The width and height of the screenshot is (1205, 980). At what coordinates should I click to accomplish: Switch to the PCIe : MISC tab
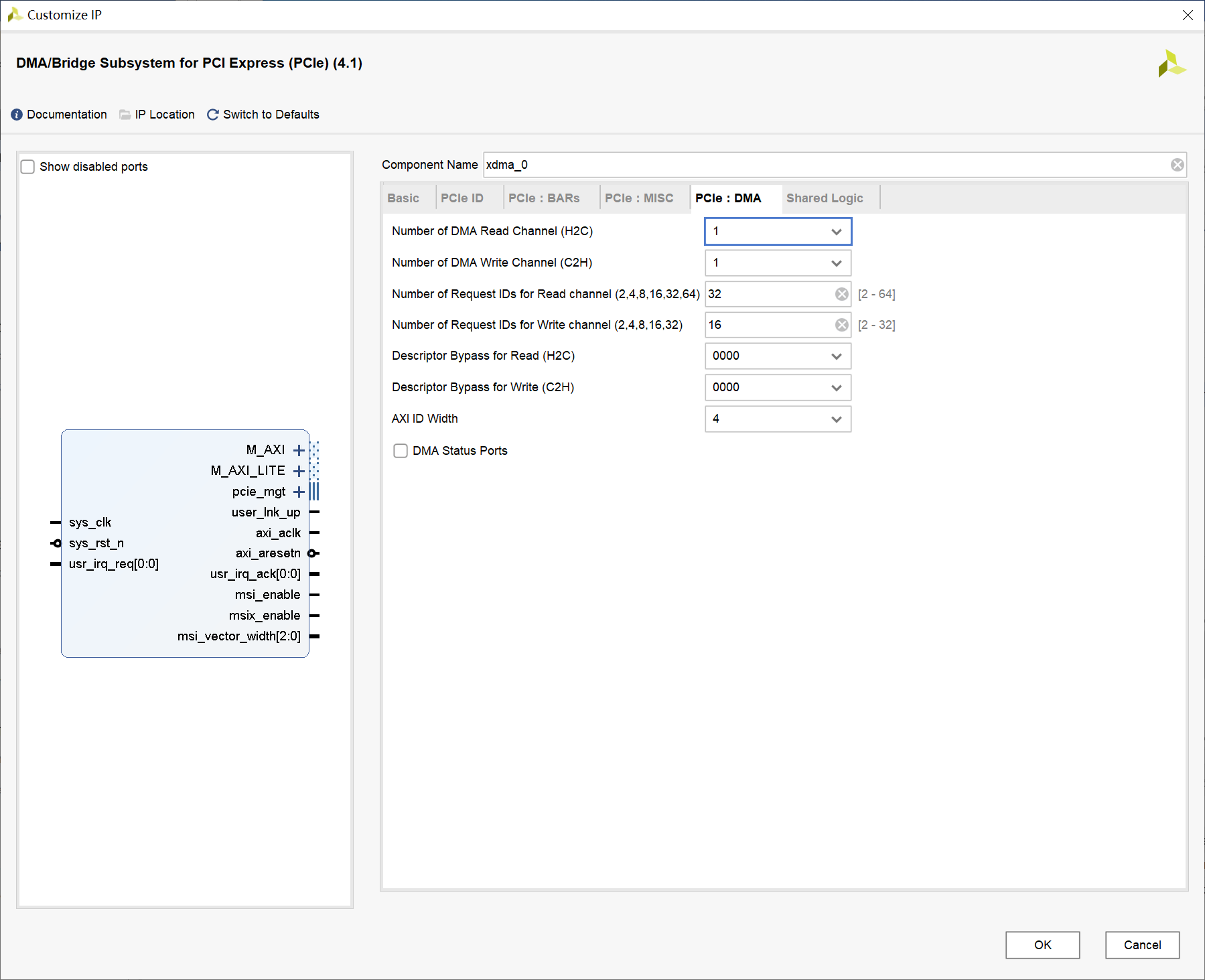[639, 198]
